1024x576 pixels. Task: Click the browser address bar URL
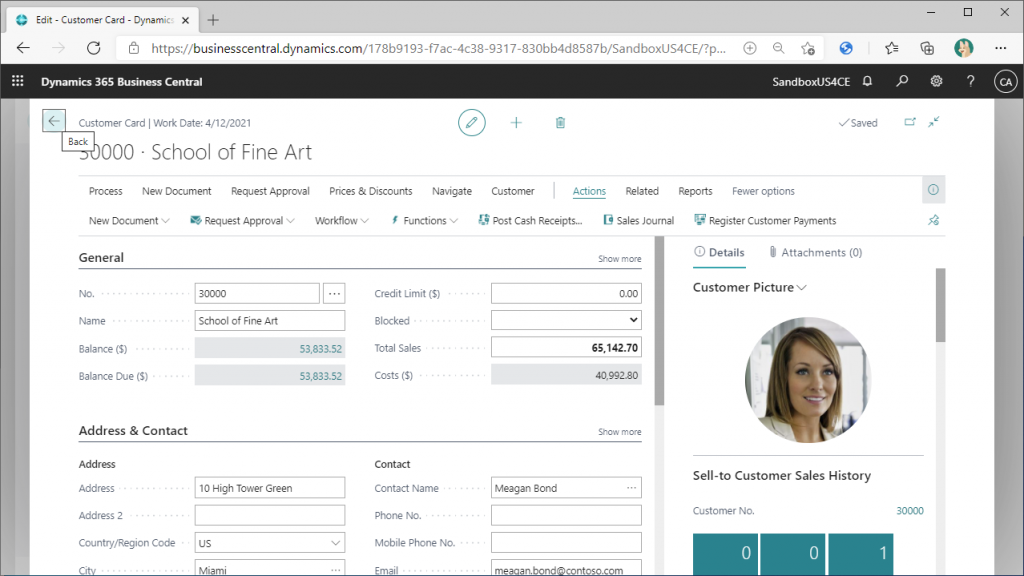[438, 48]
